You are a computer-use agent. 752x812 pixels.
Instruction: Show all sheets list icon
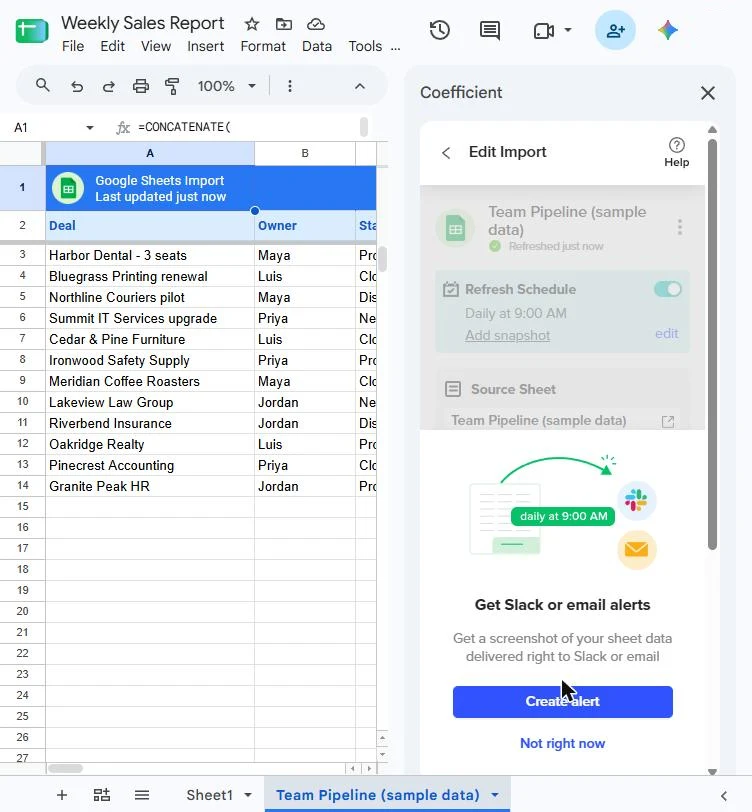tap(142, 795)
